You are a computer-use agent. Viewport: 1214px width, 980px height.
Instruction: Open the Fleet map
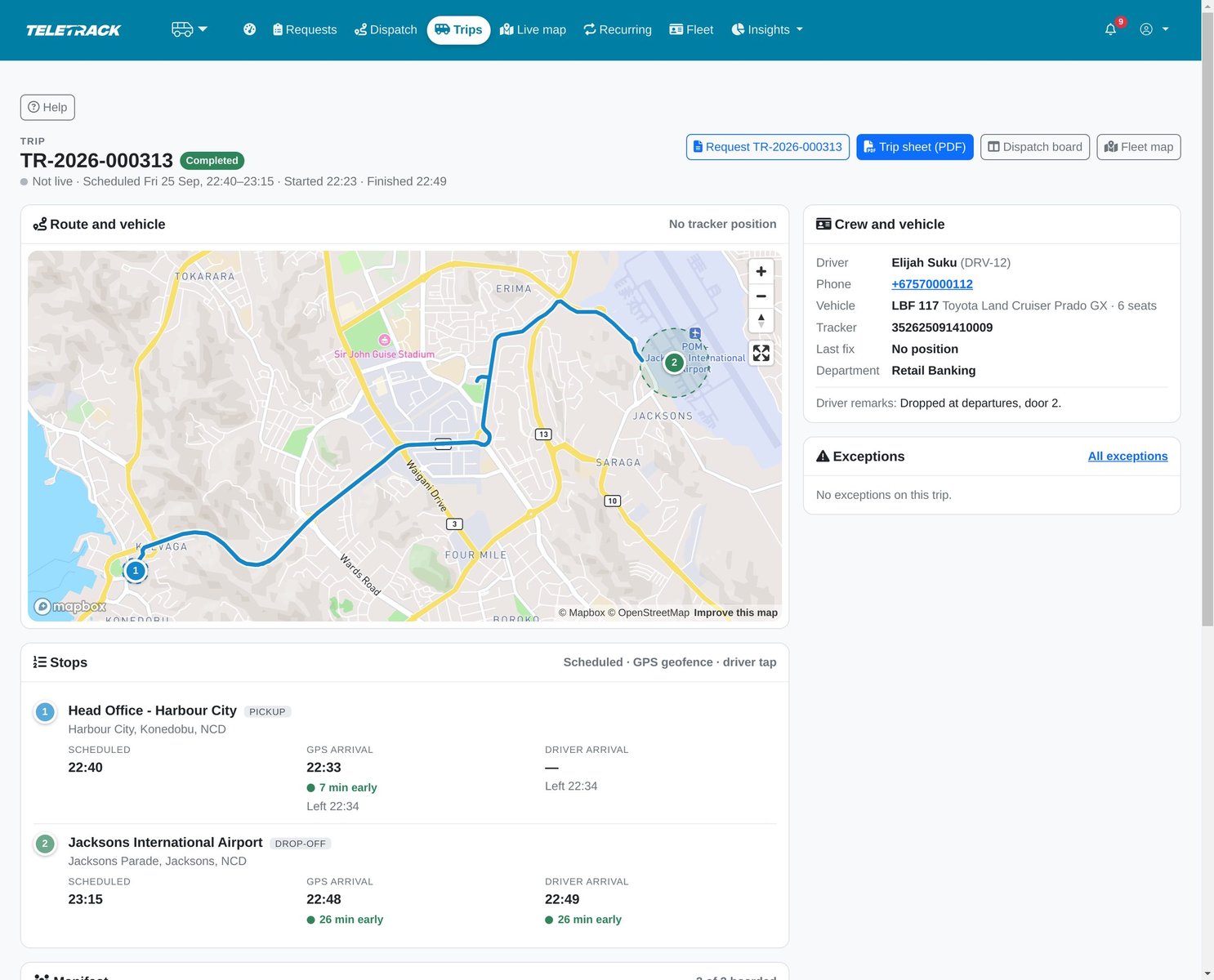point(1139,147)
